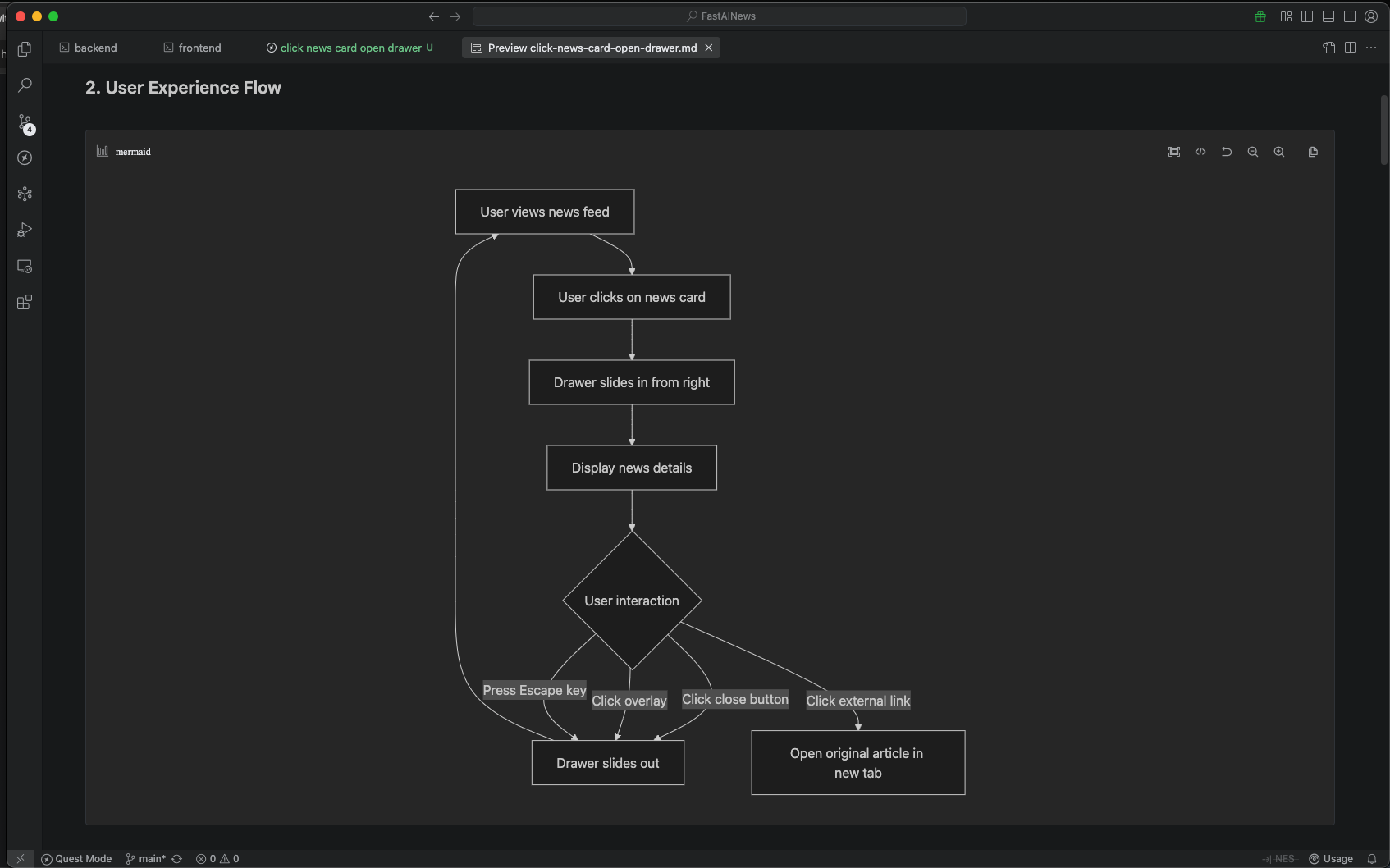Zoom in on the mermaid diagram
The image size is (1390, 868).
click(1278, 152)
